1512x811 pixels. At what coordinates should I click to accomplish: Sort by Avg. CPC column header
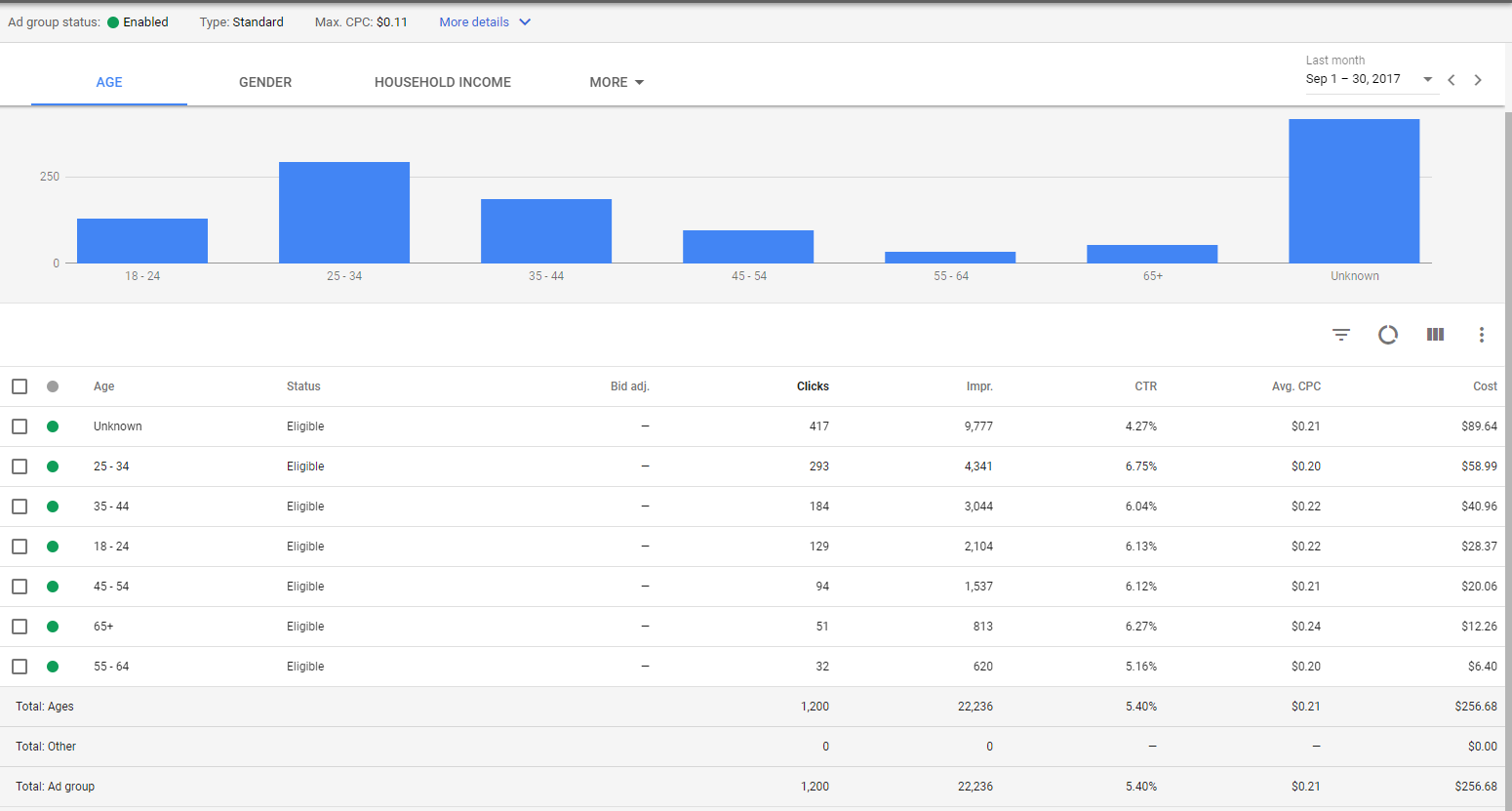tap(1296, 386)
